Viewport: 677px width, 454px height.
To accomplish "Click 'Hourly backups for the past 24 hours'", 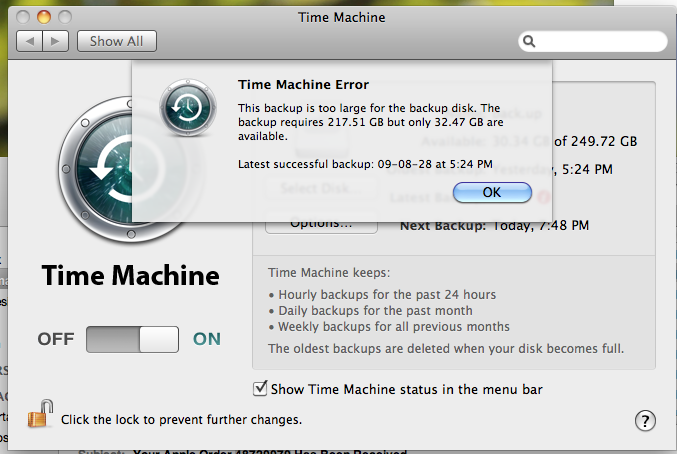I will [x=387, y=294].
